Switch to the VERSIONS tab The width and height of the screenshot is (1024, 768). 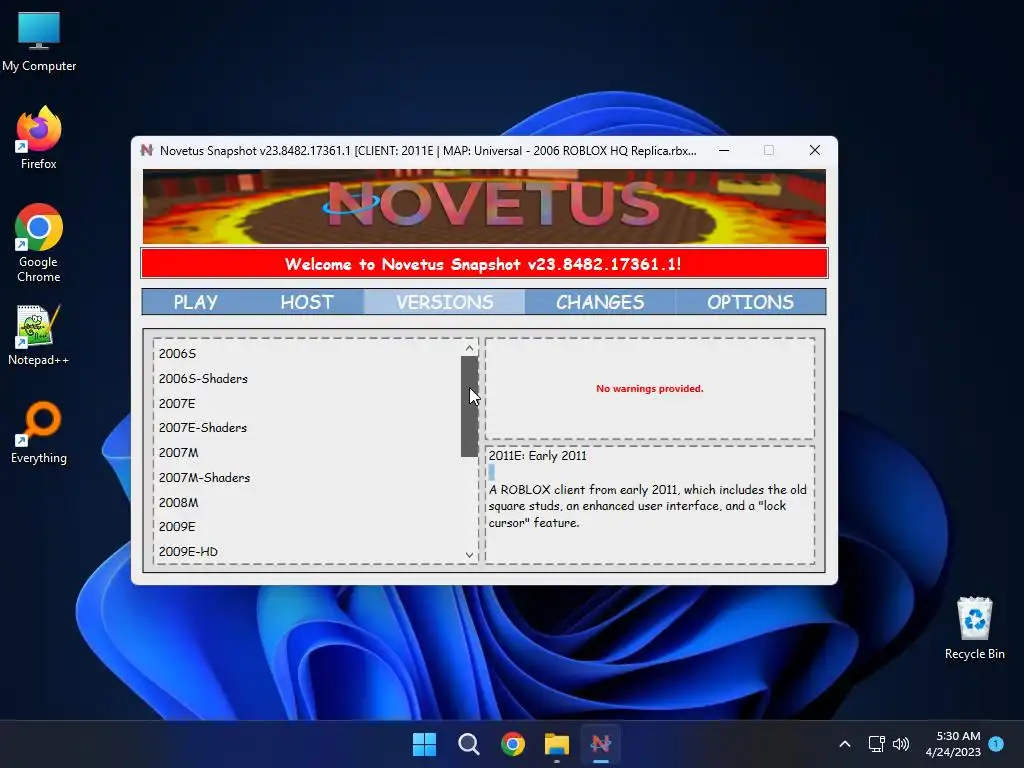445,302
